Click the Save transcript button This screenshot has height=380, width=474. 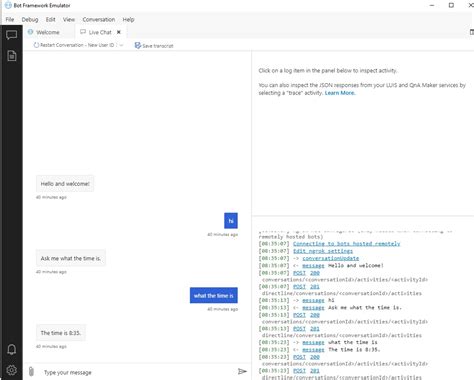(x=154, y=46)
